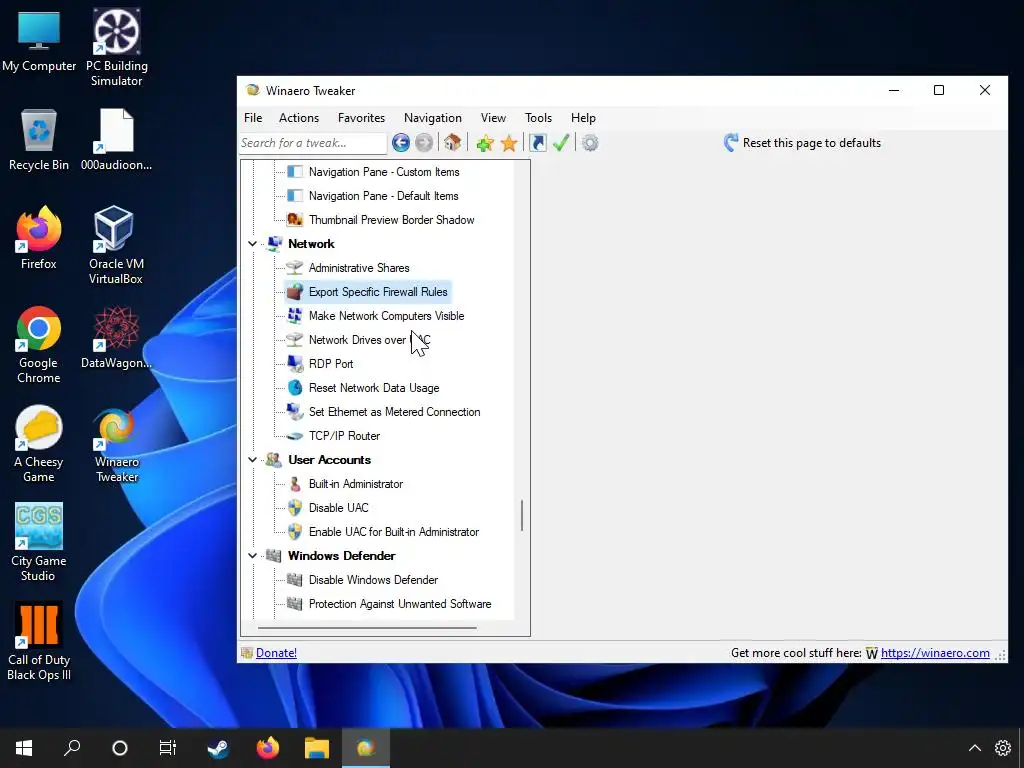This screenshot has height=768, width=1024.
Task: Open File Explorer from taskbar
Action: pyautogui.click(x=317, y=748)
